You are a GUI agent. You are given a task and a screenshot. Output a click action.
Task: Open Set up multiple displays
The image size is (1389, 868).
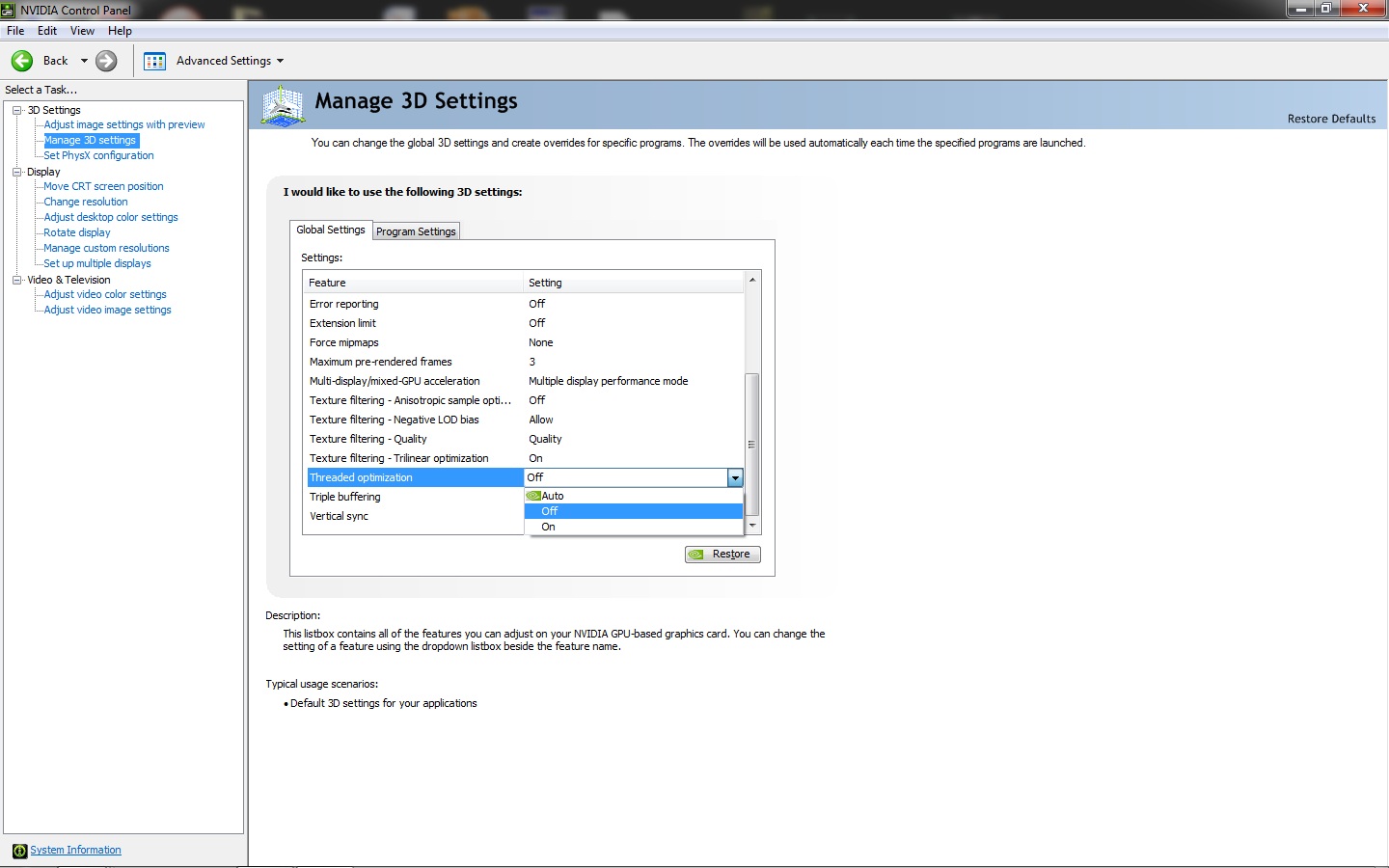click(97, 263)
